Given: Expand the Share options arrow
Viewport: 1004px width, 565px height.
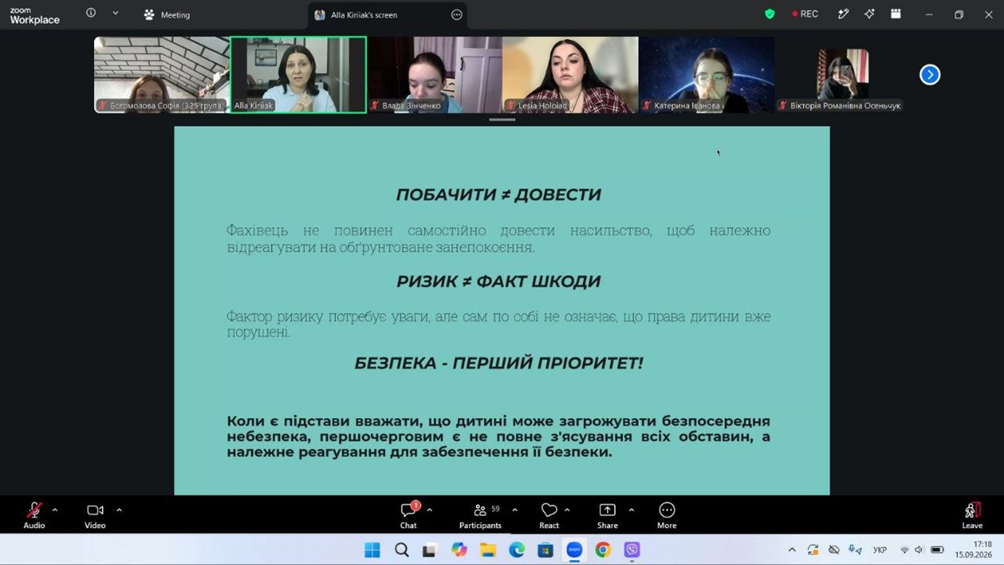Looking at the screenshot, I should [x=631, y=511].
